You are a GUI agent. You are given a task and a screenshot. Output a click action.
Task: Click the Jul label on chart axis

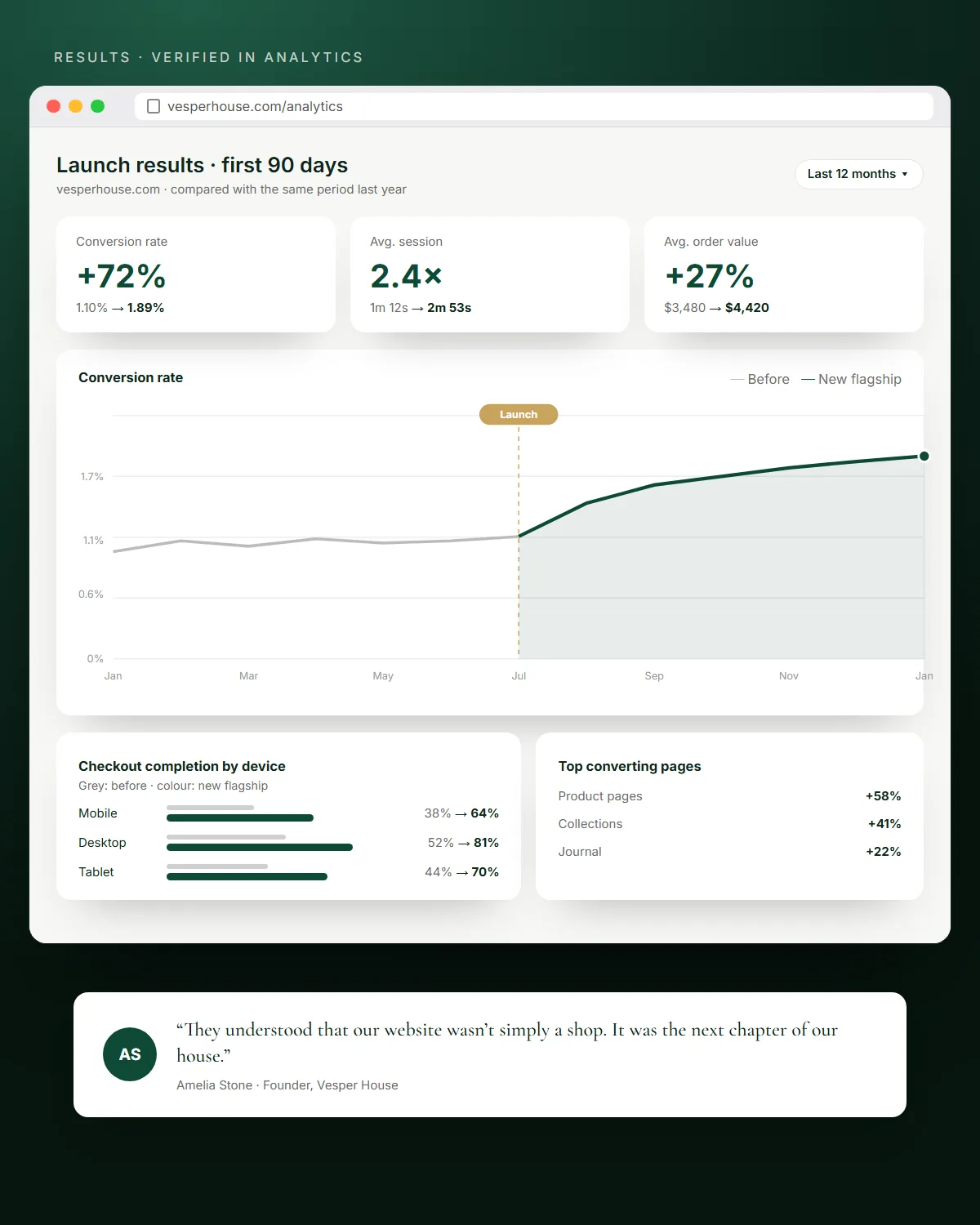pos(519,676)
